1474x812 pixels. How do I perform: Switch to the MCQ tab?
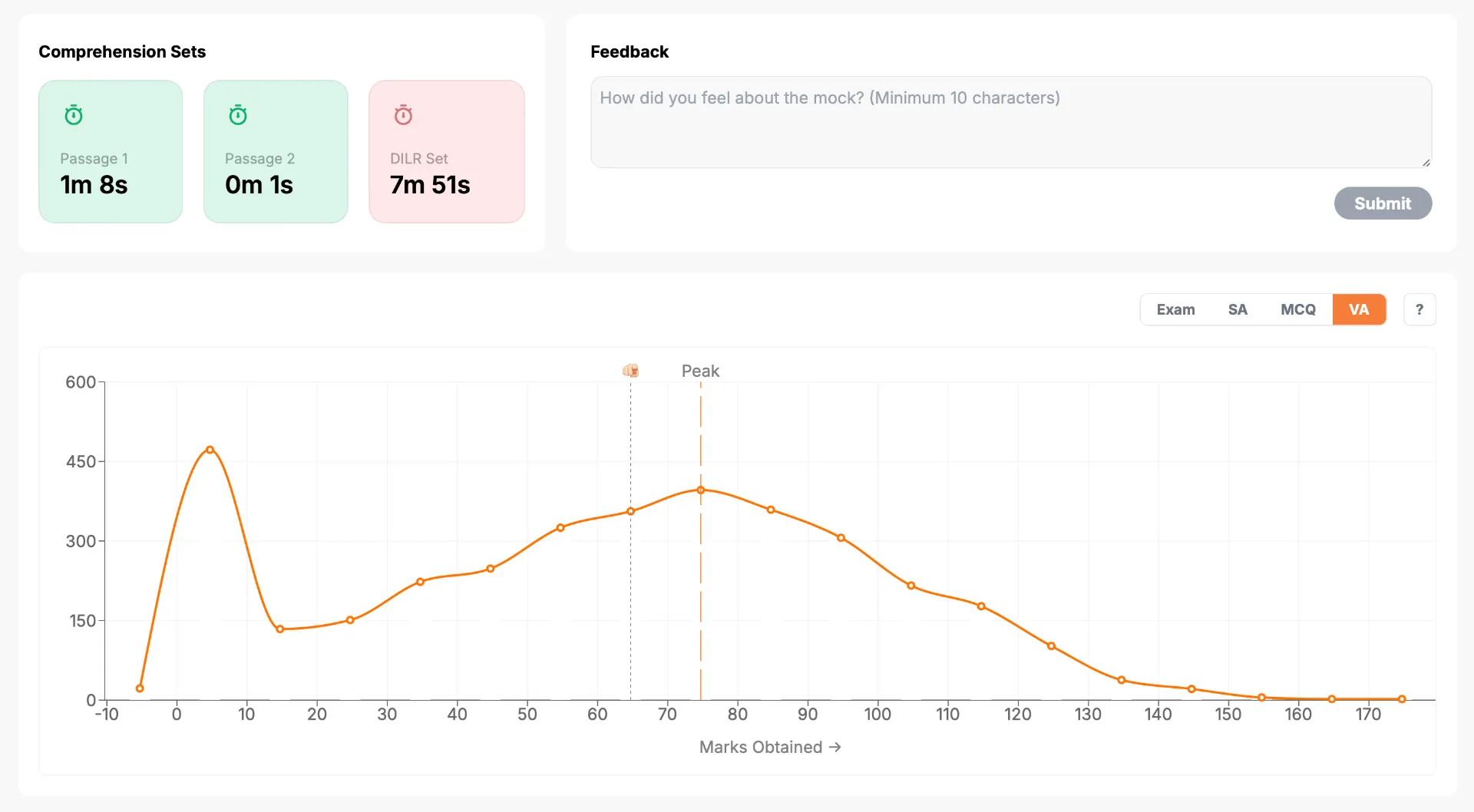pos(1297,309)
